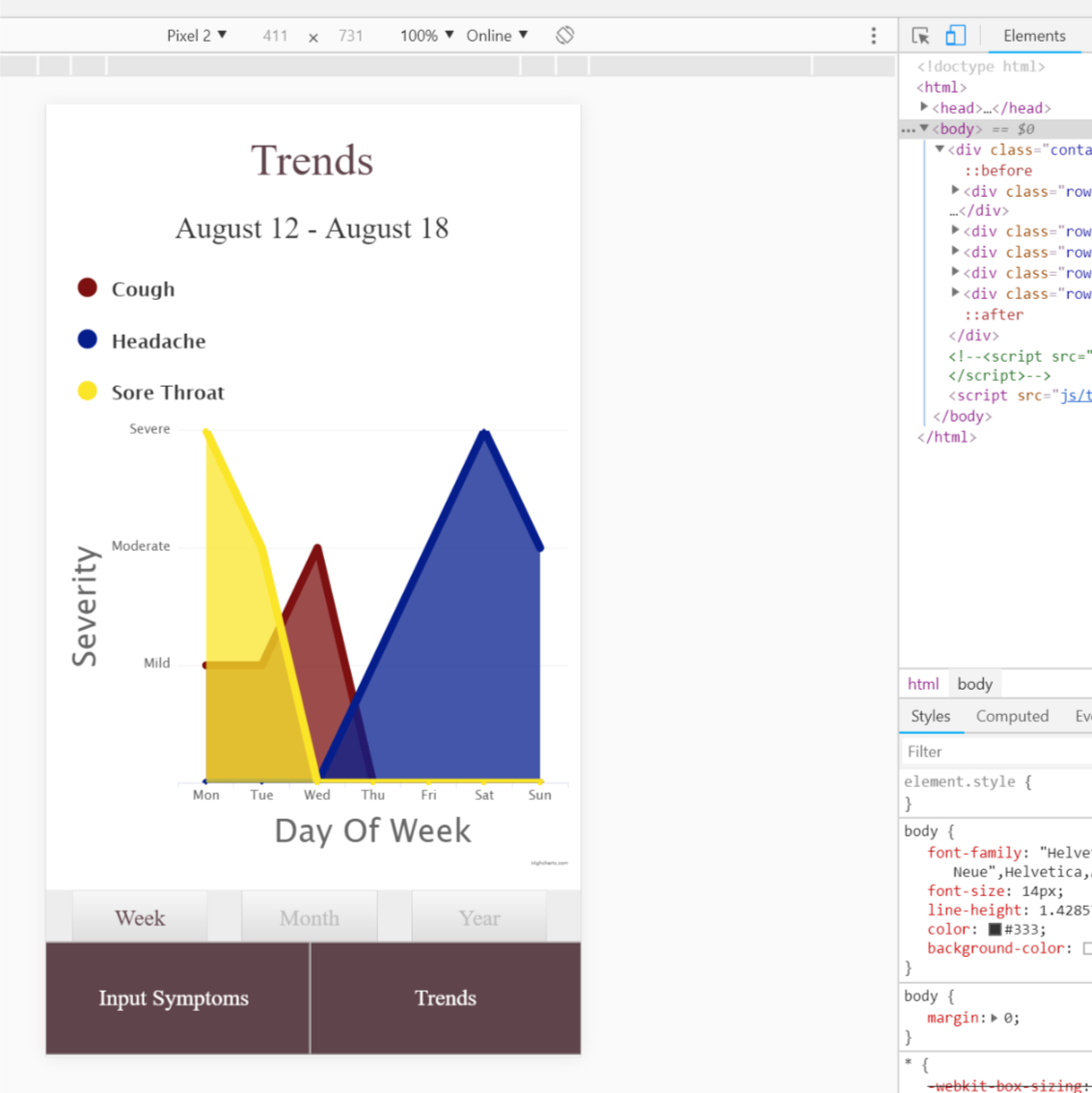
Task: Click the Severity axis title
Action: pos(85,607)
